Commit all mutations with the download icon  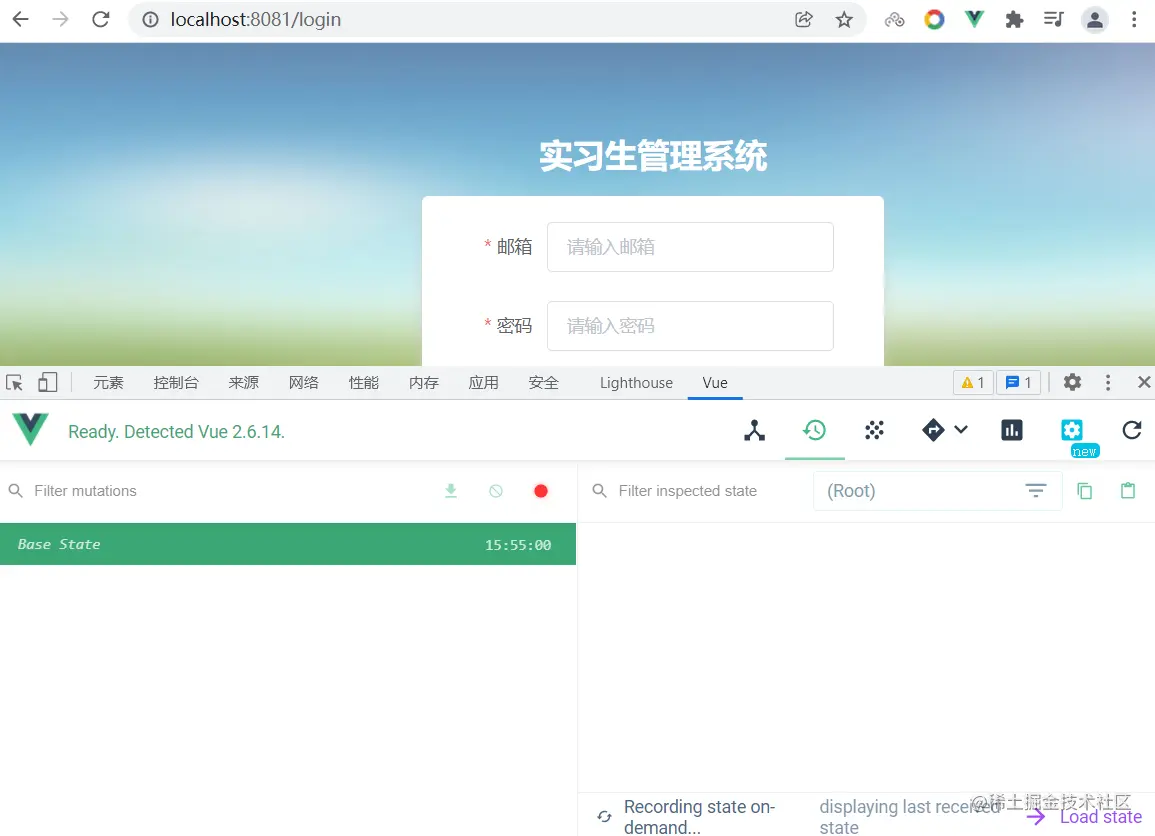pyautogui.click(x=451, y=491)
